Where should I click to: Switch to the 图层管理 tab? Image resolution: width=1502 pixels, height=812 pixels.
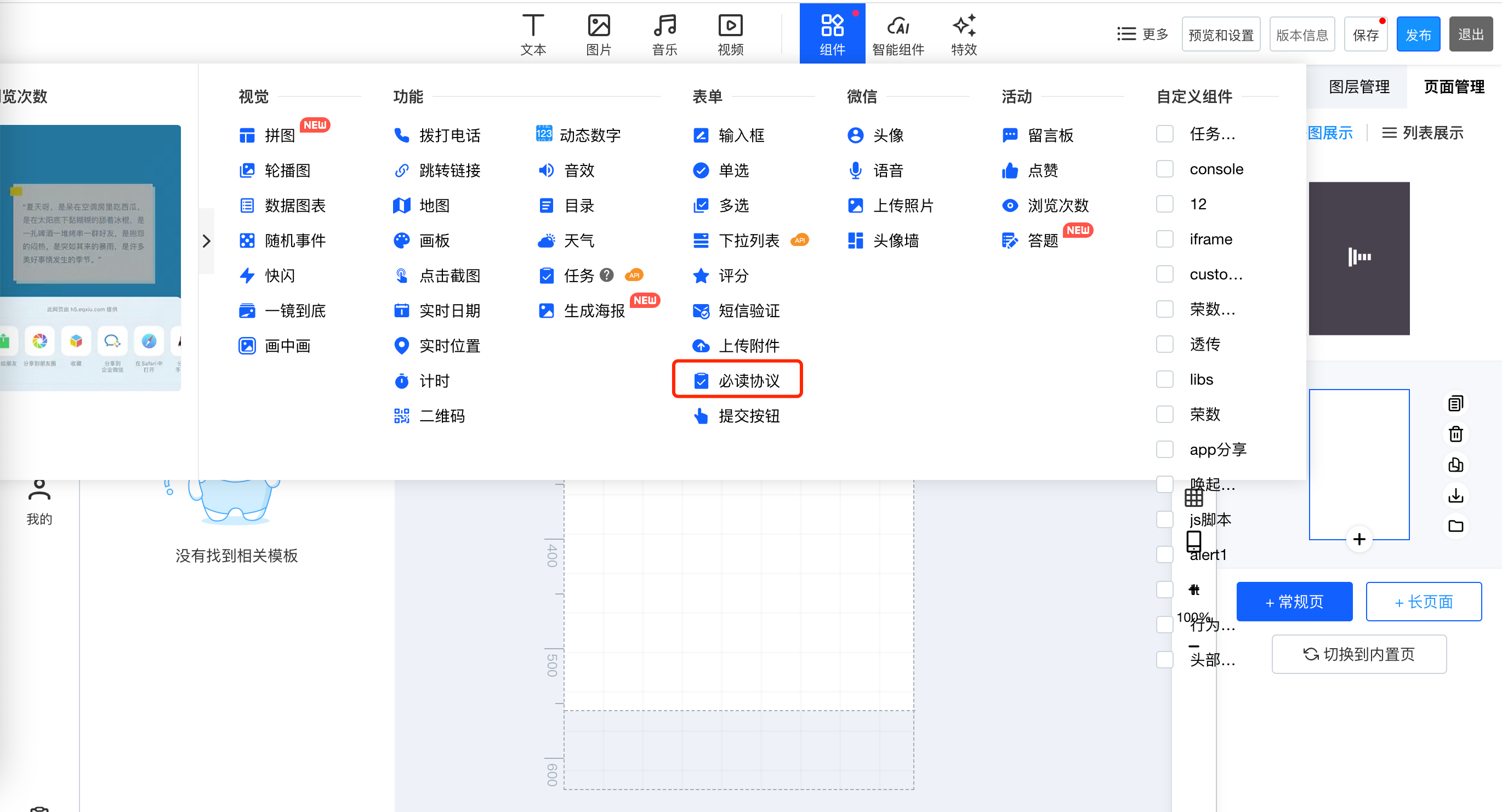1358,87
